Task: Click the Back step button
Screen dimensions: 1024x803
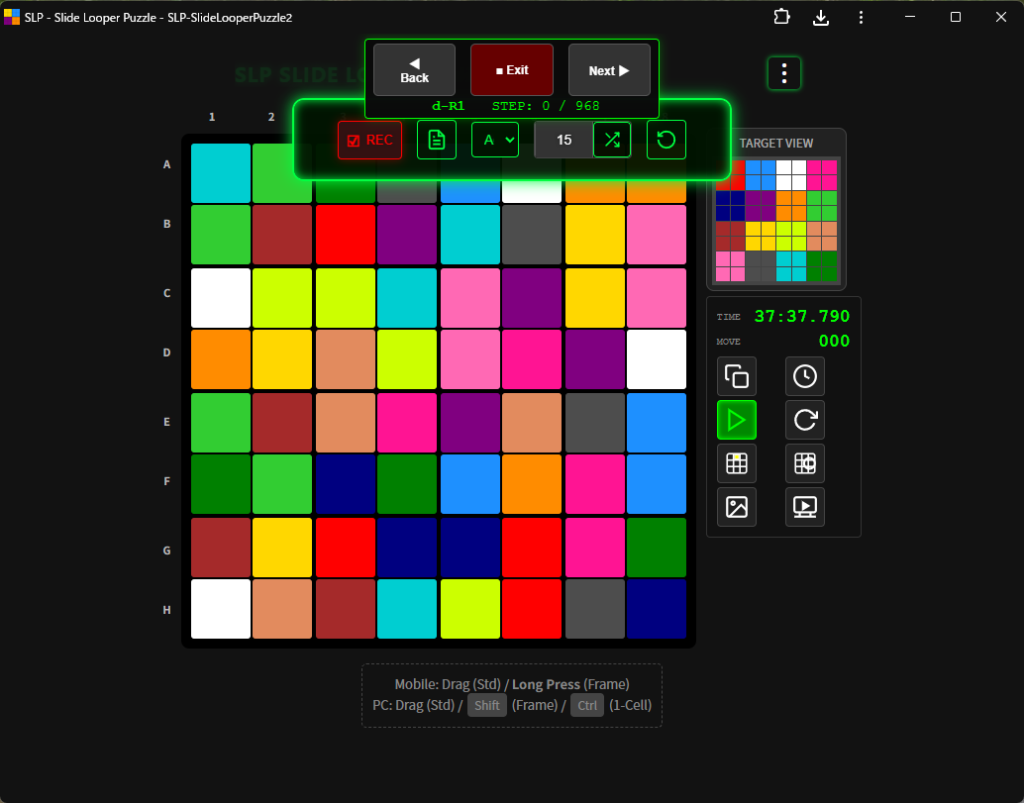Action: 414,70
